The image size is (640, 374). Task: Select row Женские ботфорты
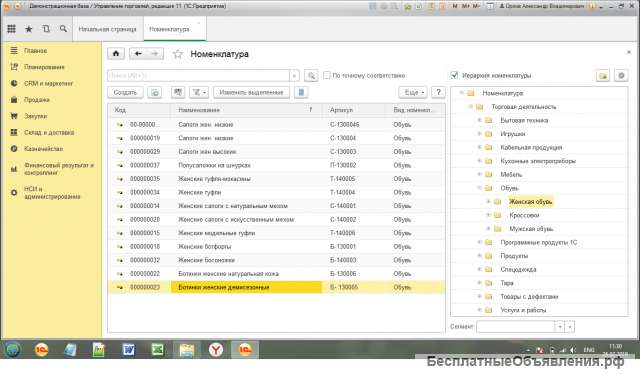276,247
